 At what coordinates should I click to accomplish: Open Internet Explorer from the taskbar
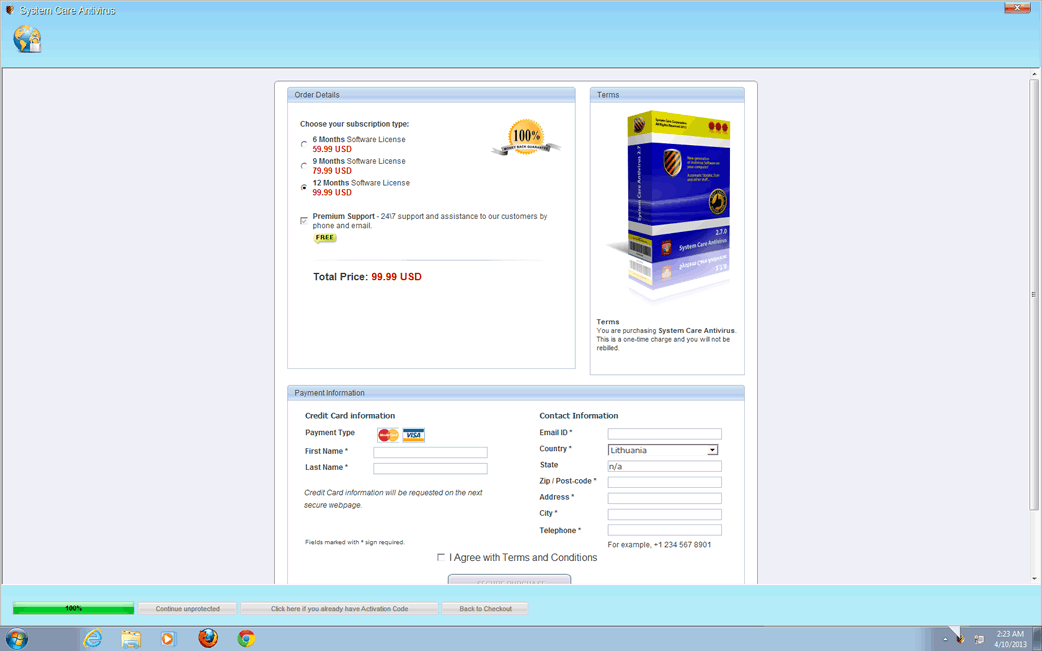[x=93, y=638]
